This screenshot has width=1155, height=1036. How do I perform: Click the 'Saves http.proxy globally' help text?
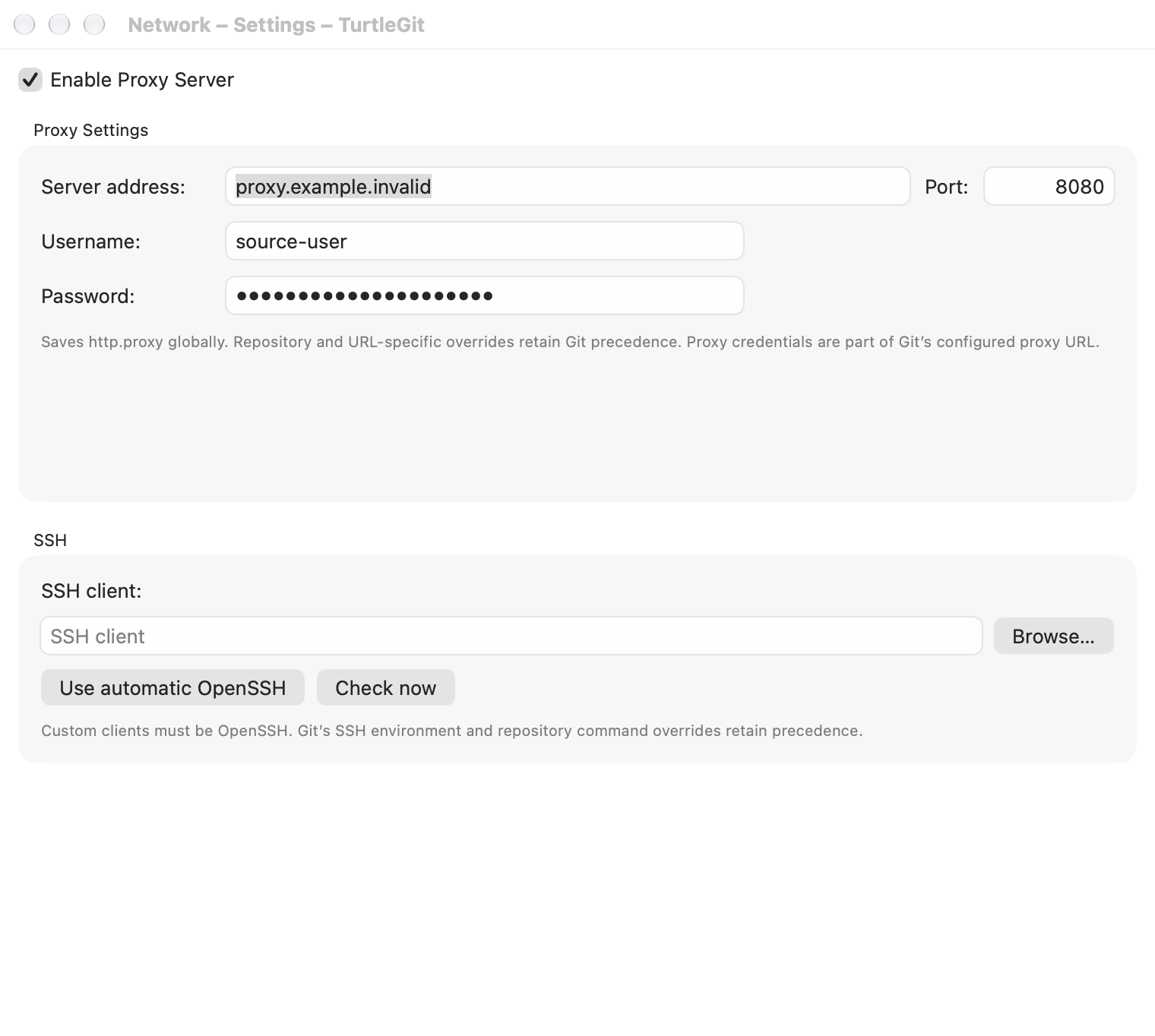tap(570, 342)
